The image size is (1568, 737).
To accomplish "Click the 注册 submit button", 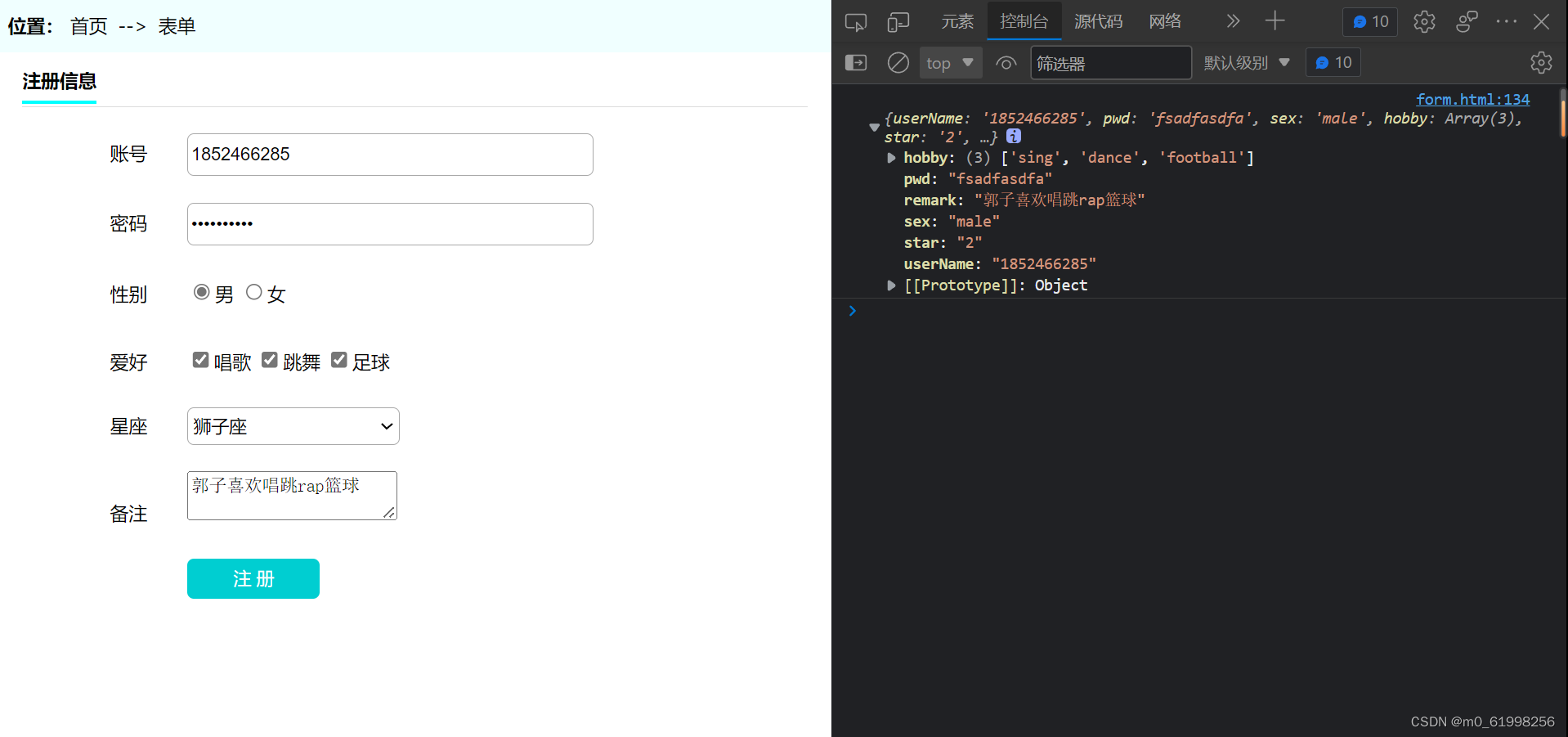I will point(253,579).
